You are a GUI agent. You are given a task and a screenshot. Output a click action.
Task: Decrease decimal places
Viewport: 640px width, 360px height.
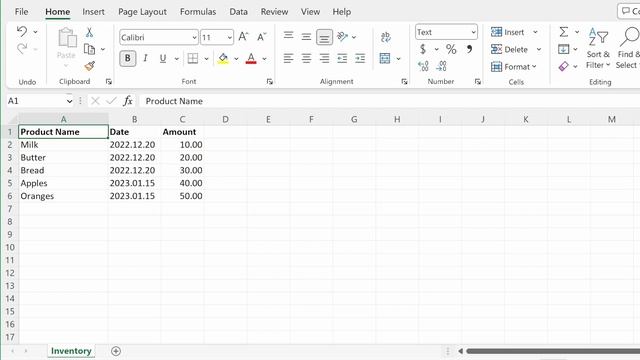coord(441,66)
